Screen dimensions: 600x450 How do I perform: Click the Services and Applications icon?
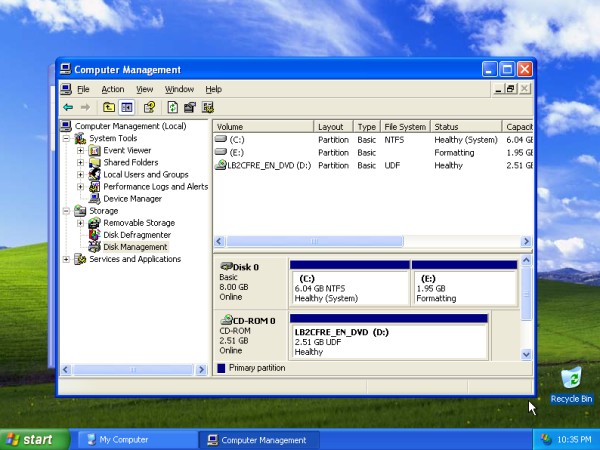[80, 259]
